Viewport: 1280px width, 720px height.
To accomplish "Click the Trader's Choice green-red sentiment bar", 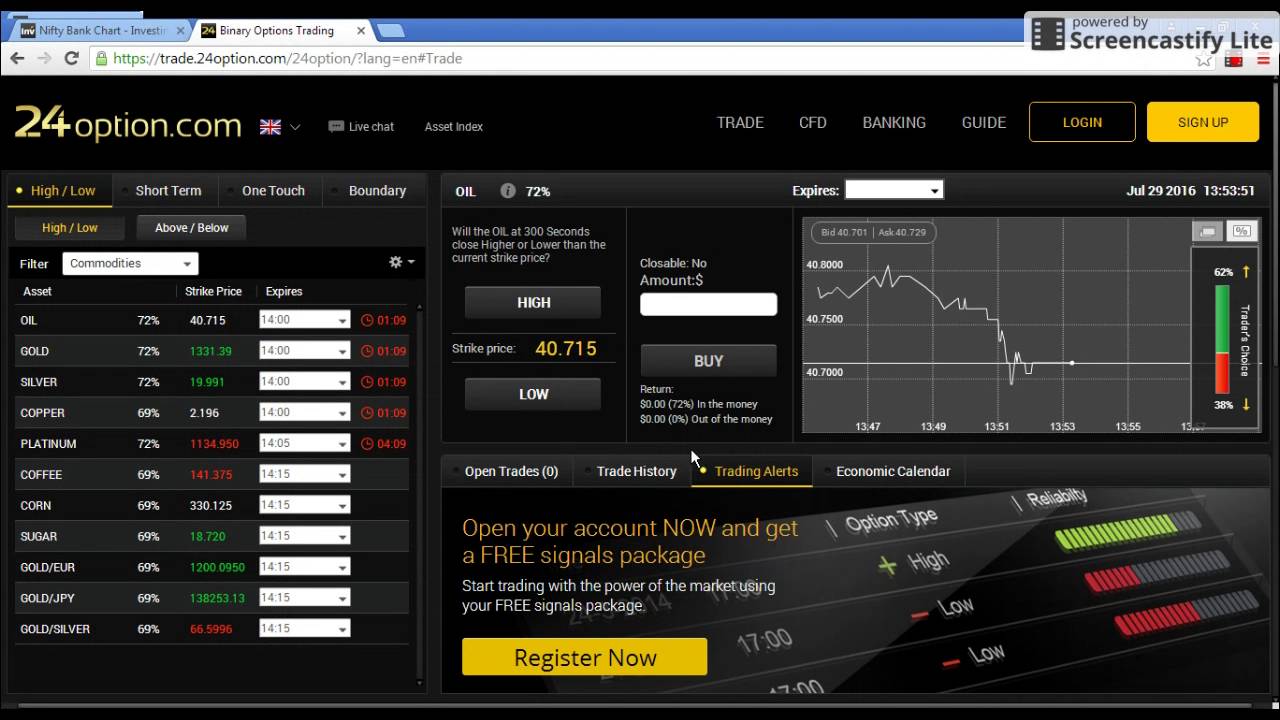I will [1222, 340].
